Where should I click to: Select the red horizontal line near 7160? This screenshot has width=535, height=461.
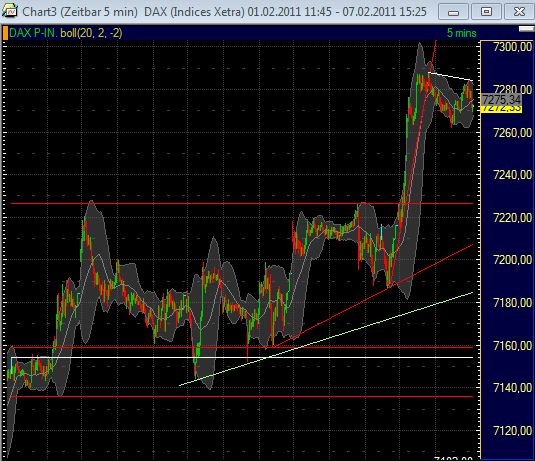(242, 347)
